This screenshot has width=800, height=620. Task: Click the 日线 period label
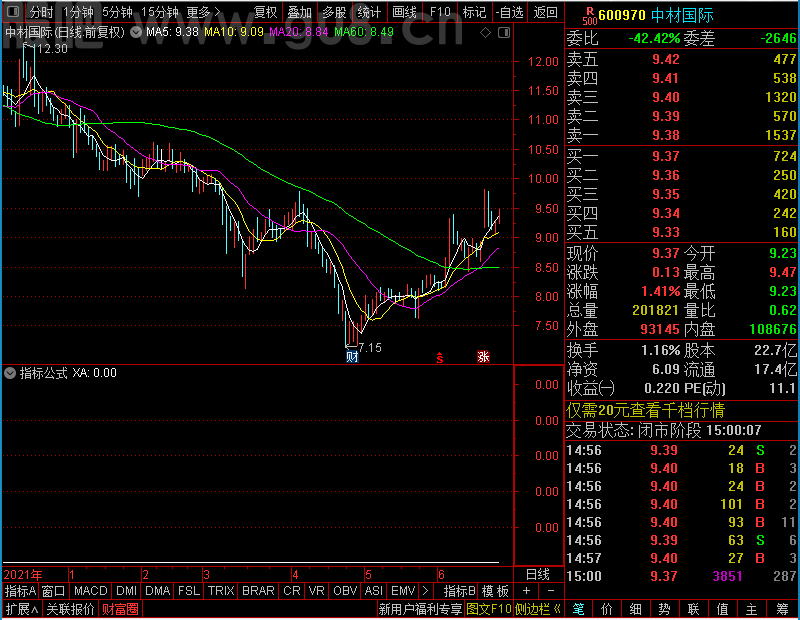click(x=538, y=575)
